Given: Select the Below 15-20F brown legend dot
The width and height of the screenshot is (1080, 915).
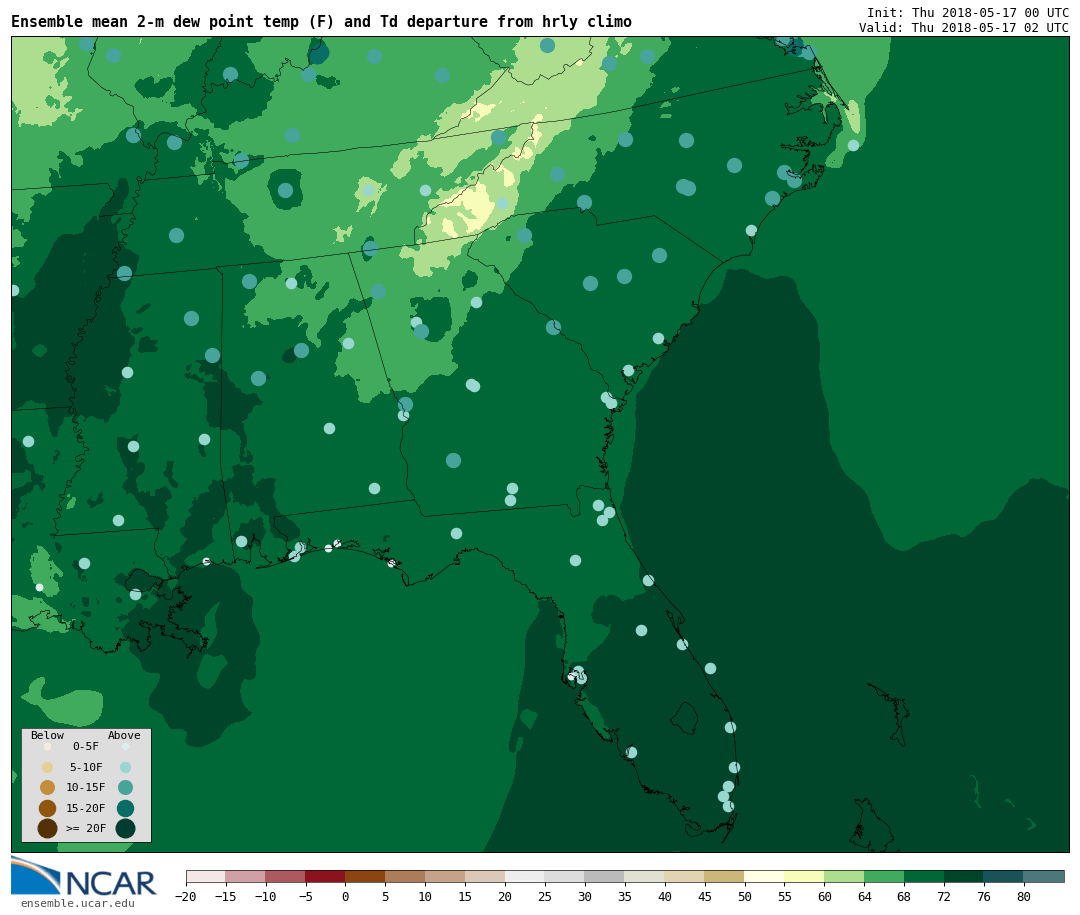Looking at the screenshot, I should tap(48, 808).
